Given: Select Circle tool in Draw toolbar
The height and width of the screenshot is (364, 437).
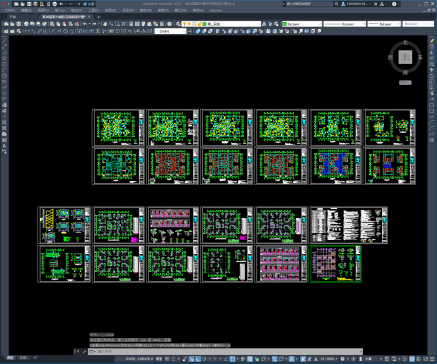Looking at the screenshot, I should click(4, 76).
